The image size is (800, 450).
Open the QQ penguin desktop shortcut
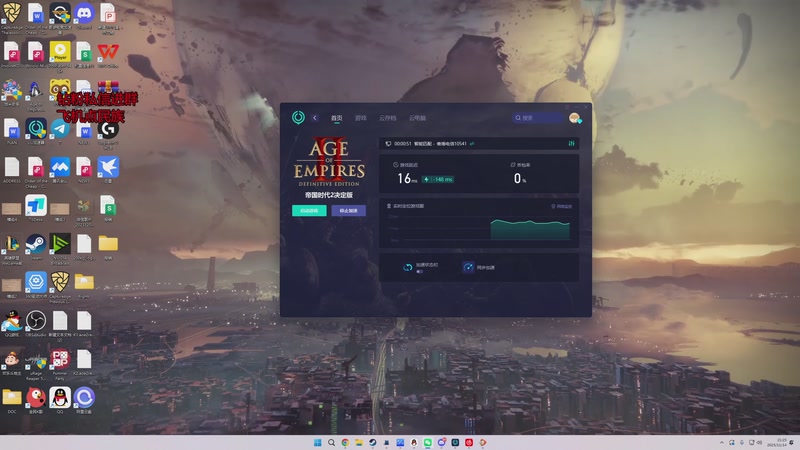coord(60,397)
